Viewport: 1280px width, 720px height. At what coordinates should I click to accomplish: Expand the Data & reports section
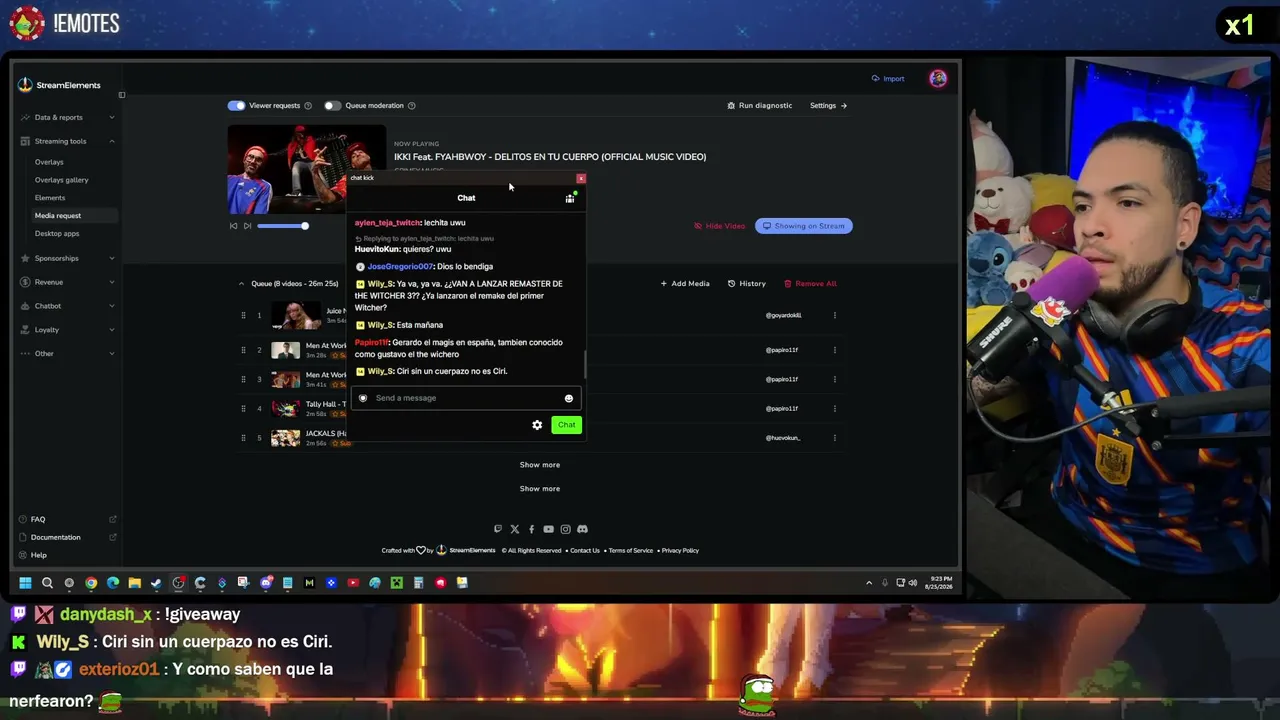point(67,118)
